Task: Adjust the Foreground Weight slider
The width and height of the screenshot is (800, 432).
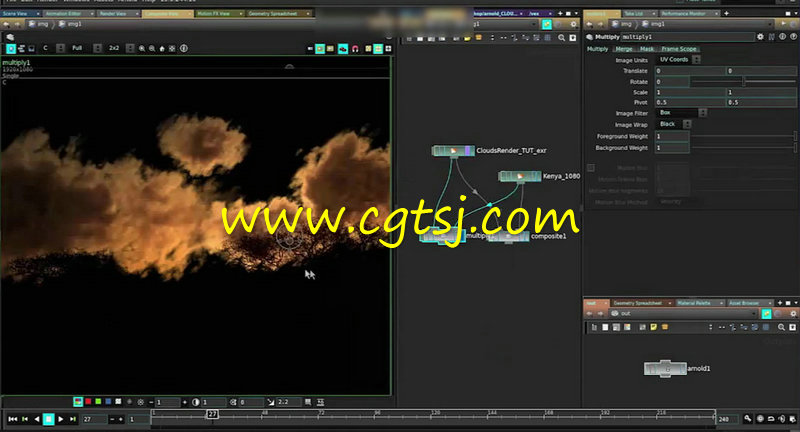Action: [x=743, y=136]
